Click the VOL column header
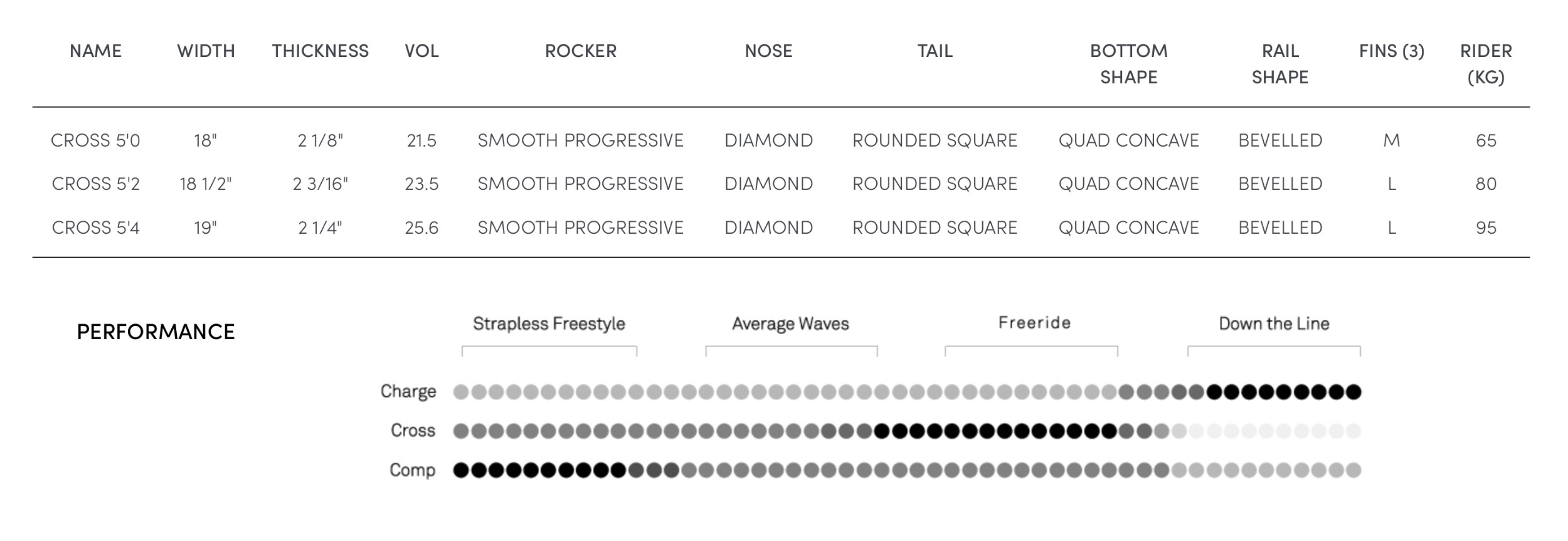 [421, 51]
